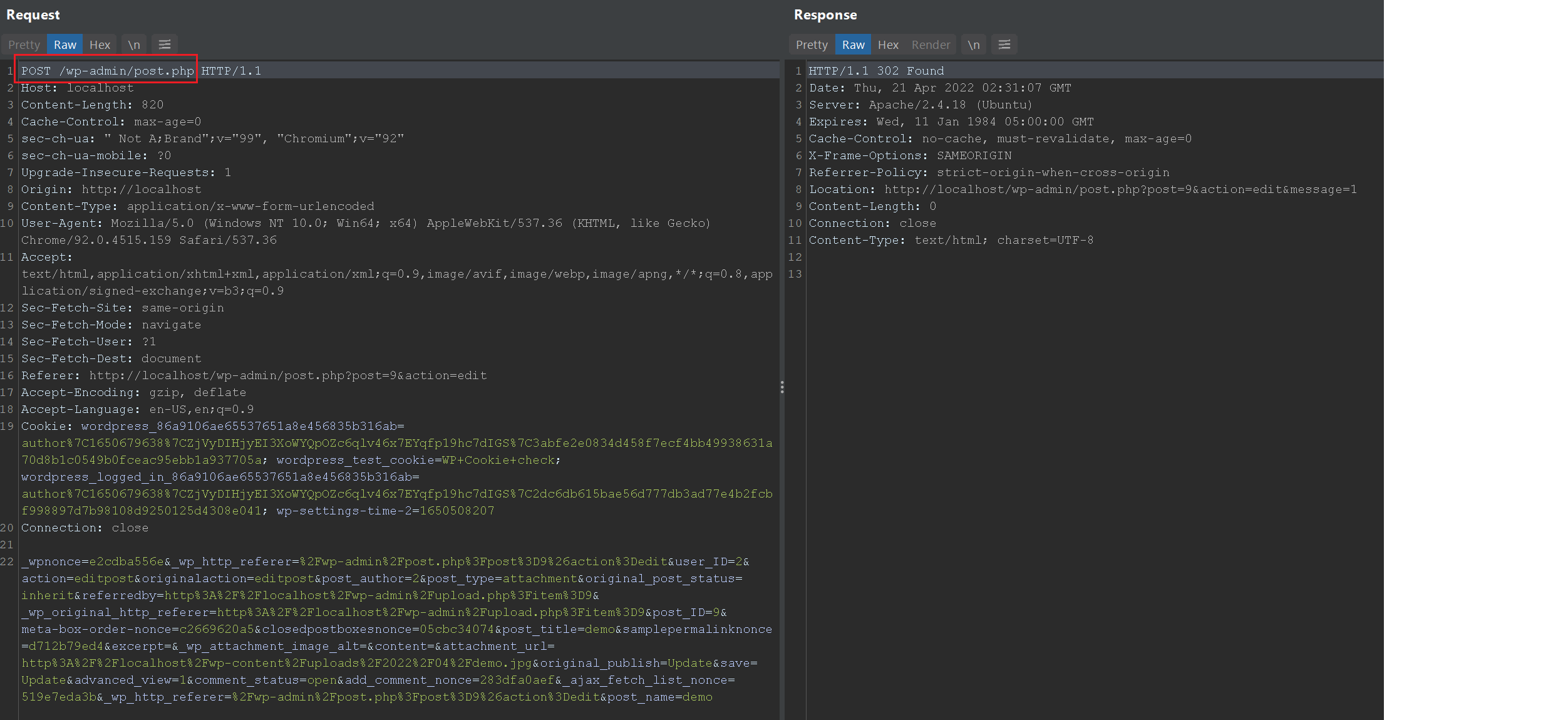Click the 'Referer:' header line in Request
Viewport: 1568px width, 720px height.
click(254, 375)
